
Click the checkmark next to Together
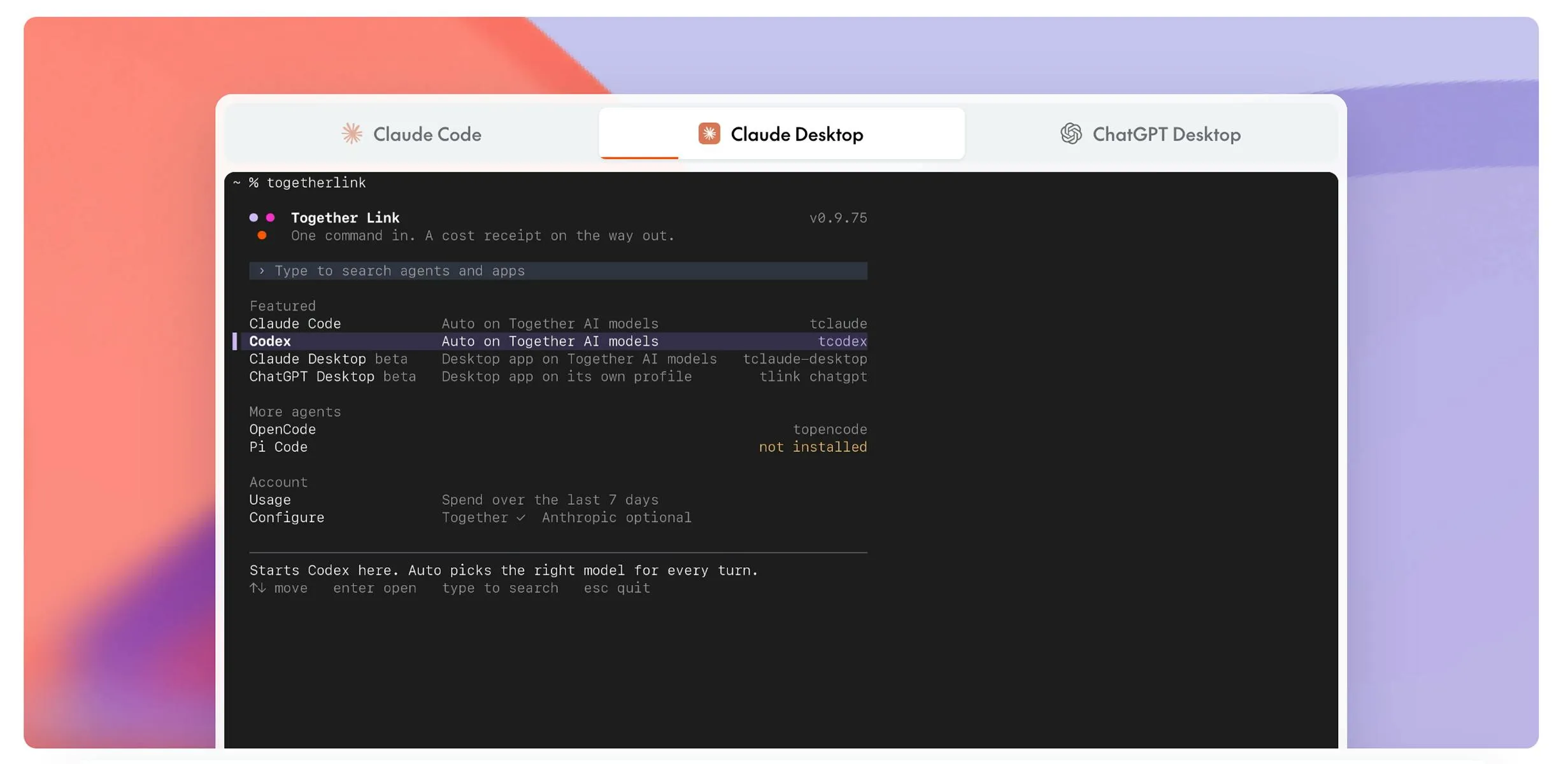tap(521, 518)
